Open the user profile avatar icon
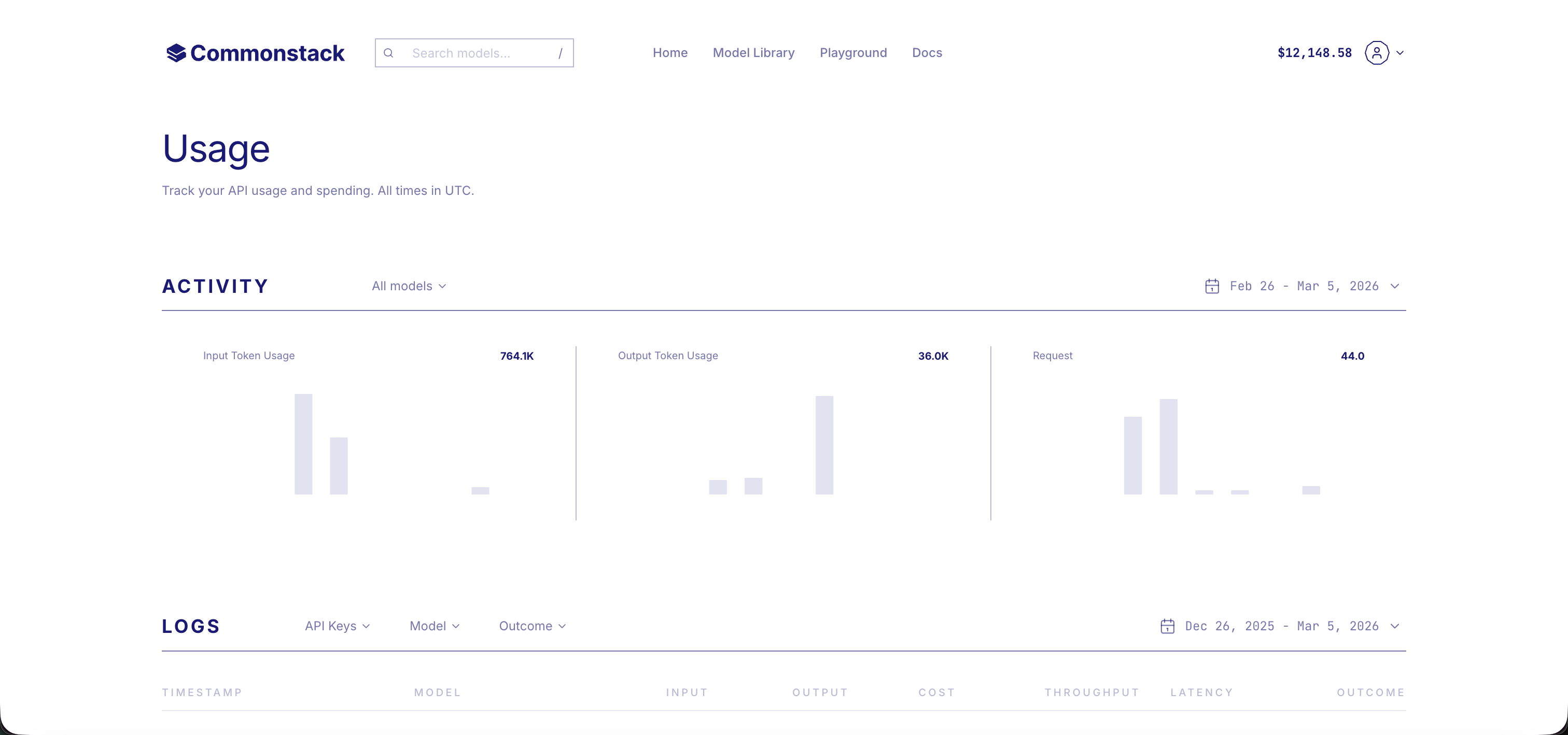 [1376, 53]
